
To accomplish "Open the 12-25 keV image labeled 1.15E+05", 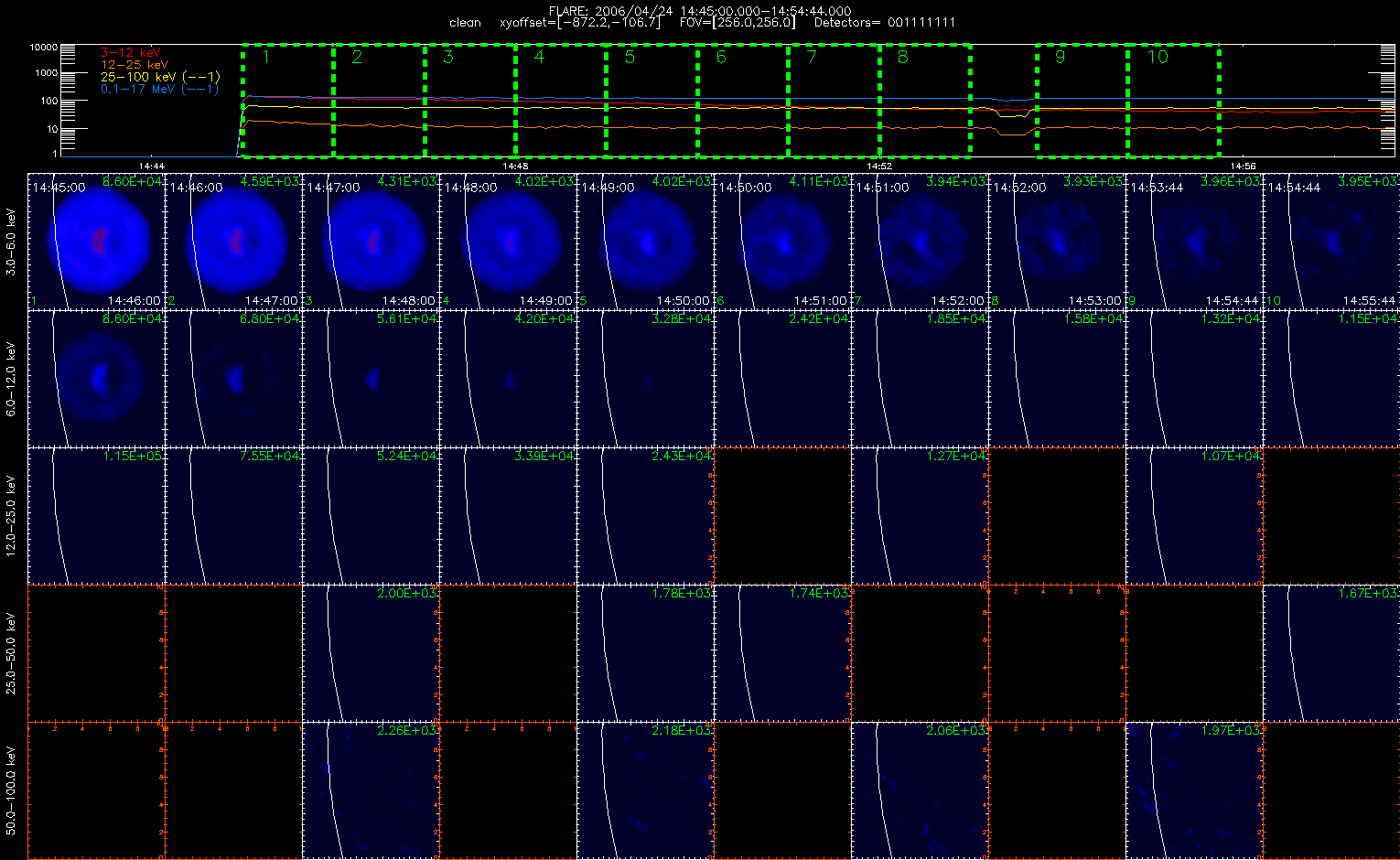I will click(96, 515).
